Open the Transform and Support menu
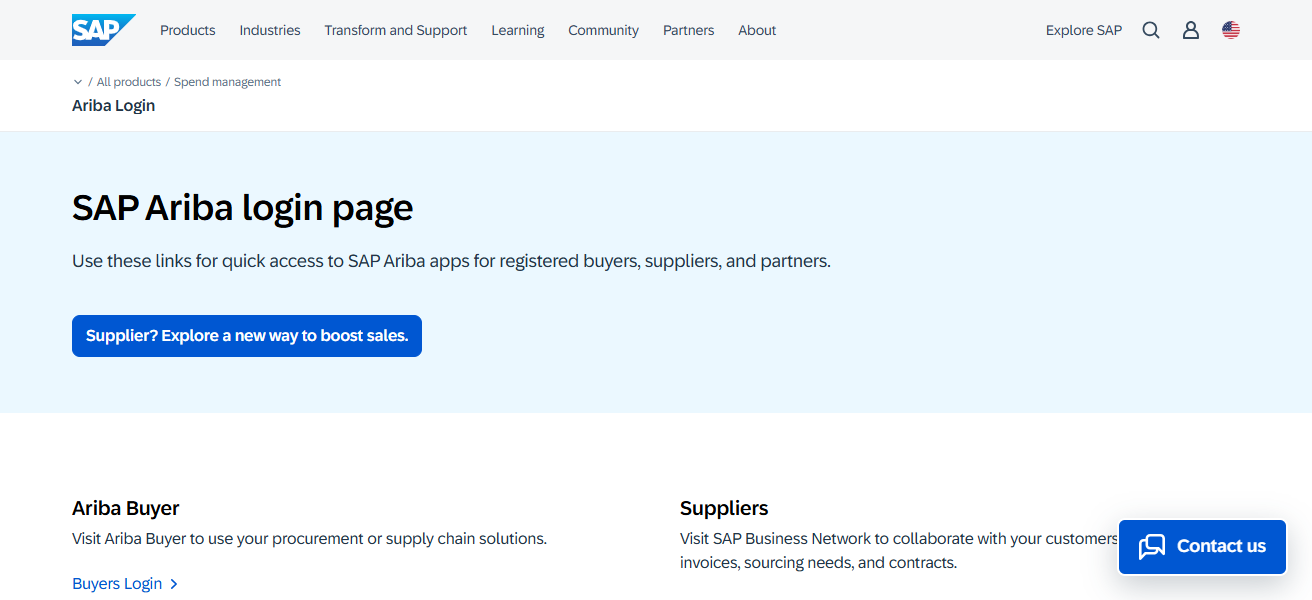The image size is (1312, 600). [x=395, y=30]
